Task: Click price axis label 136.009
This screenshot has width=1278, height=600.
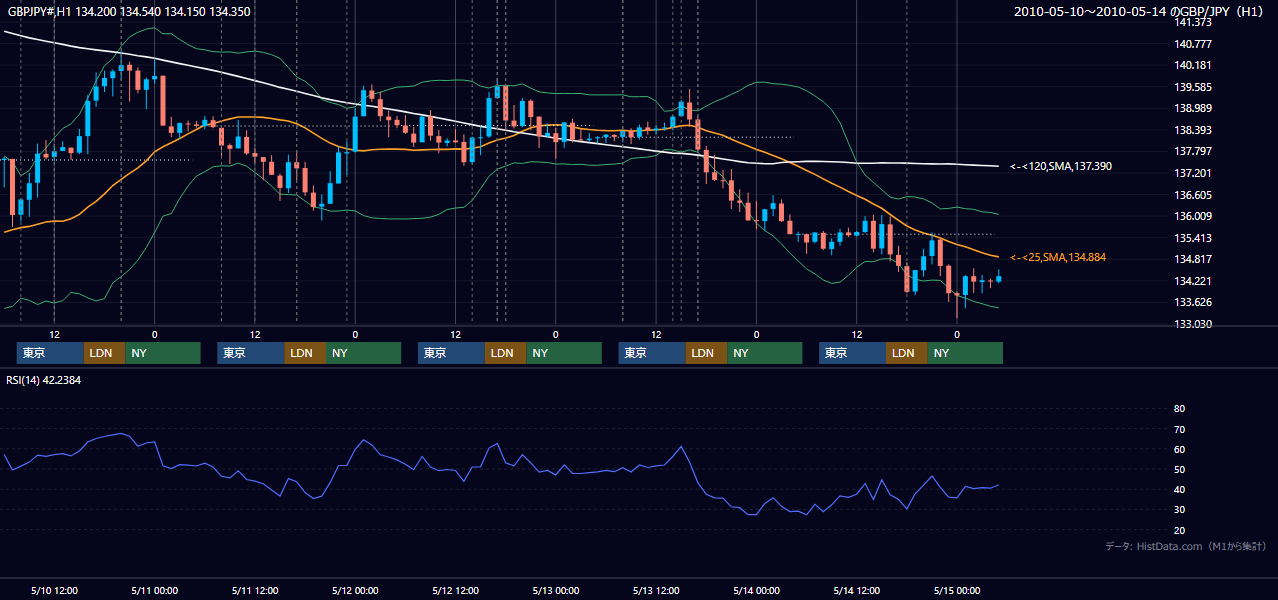Action: (1193, 216)
